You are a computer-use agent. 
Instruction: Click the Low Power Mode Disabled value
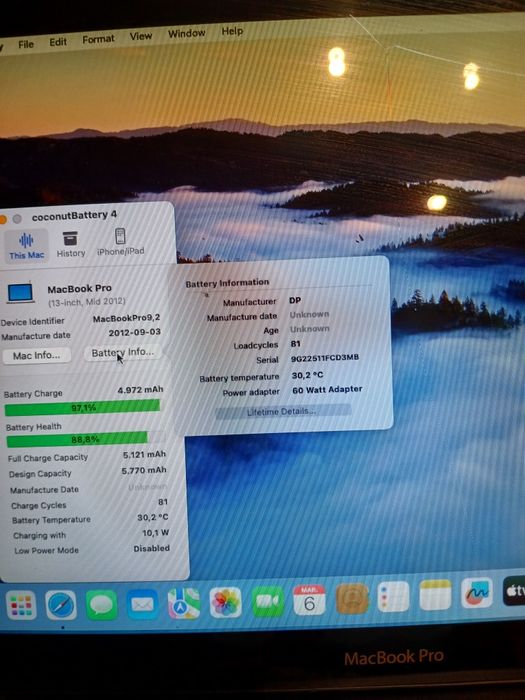[151, 548]
